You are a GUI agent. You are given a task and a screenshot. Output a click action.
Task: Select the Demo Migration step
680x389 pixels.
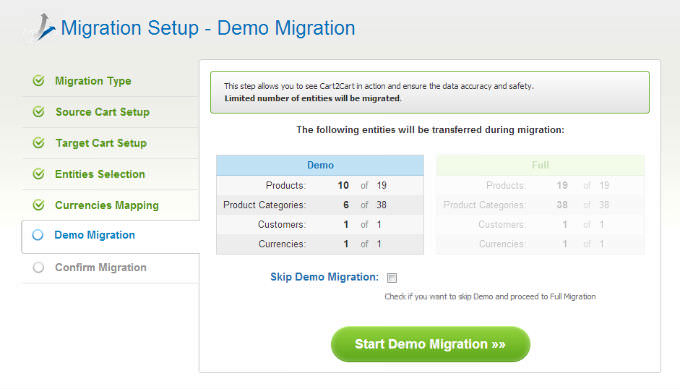95,235
